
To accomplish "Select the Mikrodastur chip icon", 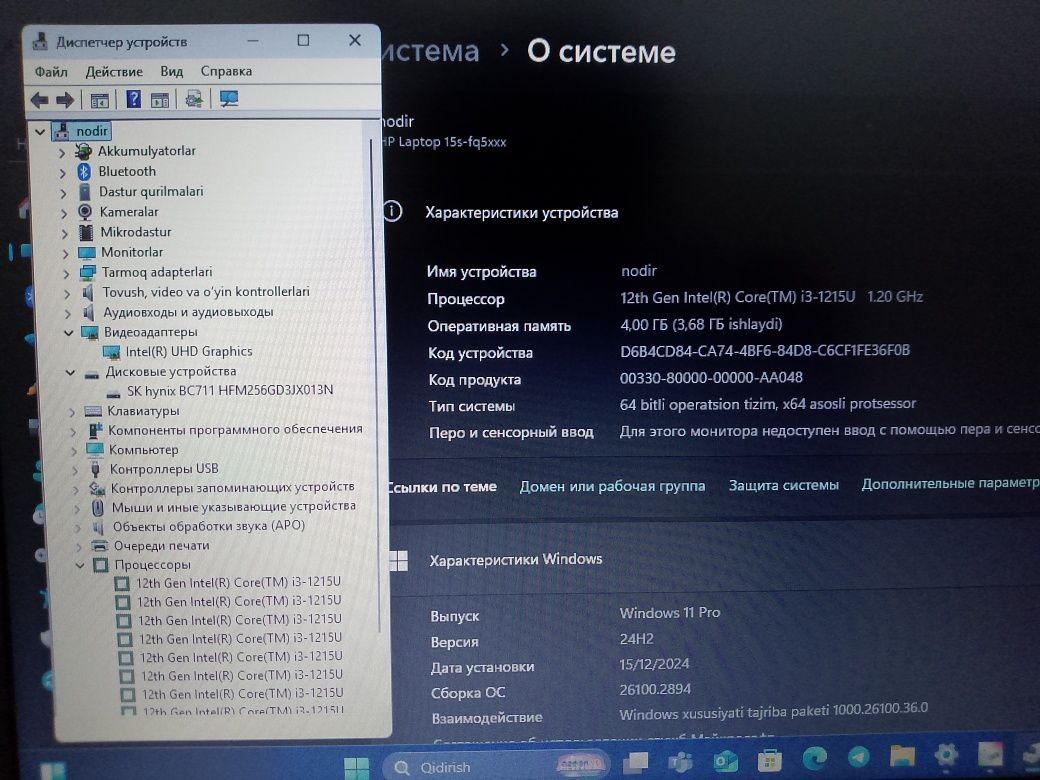I will click(x=86, y=232).
